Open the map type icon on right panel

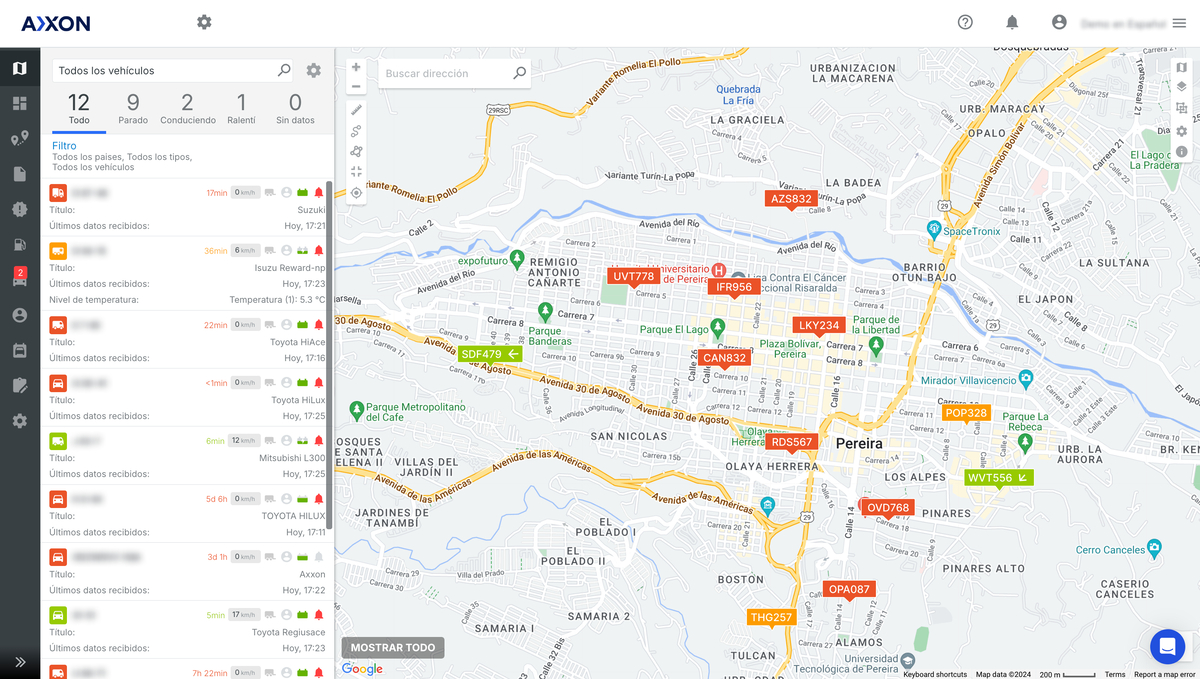[1181, 68]
